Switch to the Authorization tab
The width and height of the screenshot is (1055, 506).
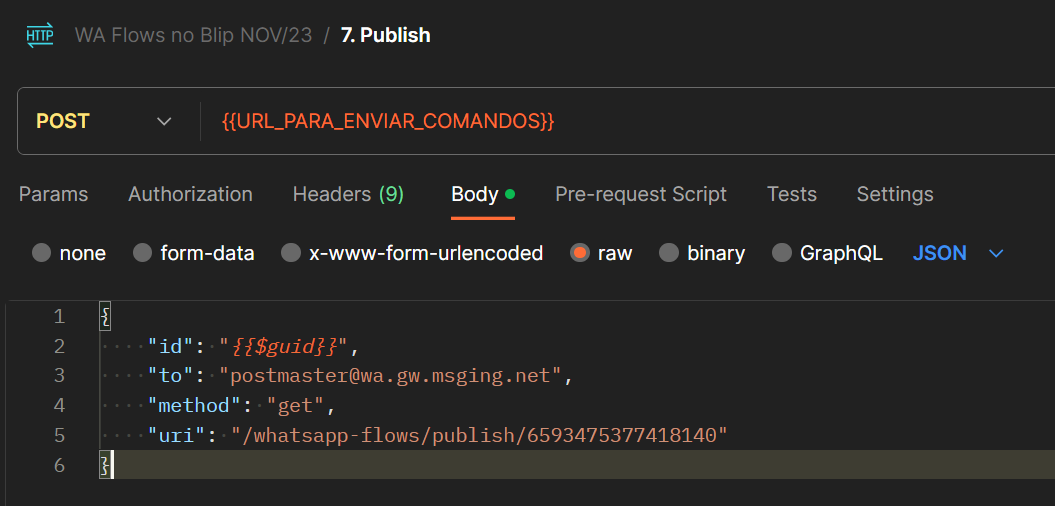click(x=190, y=194)
